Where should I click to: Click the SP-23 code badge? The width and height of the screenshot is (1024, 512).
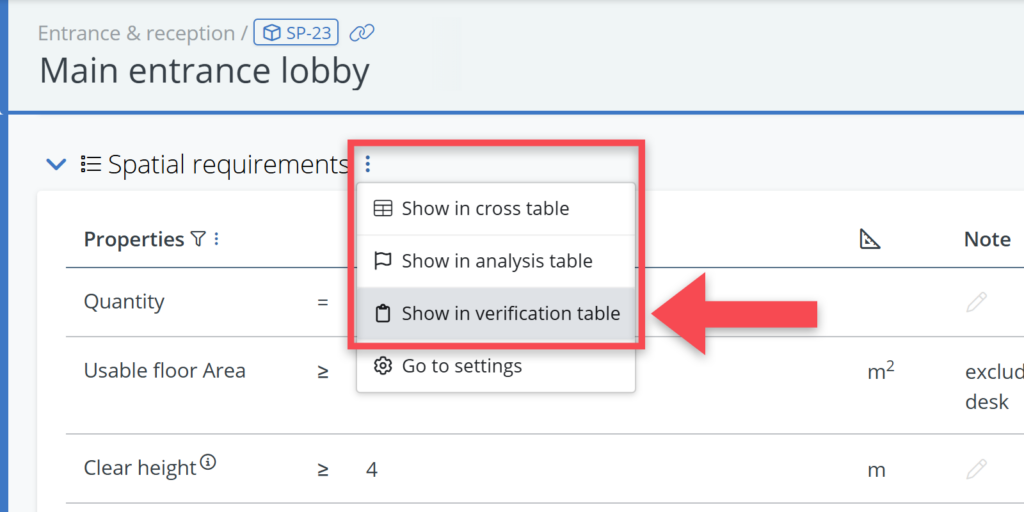click(296, 33)
